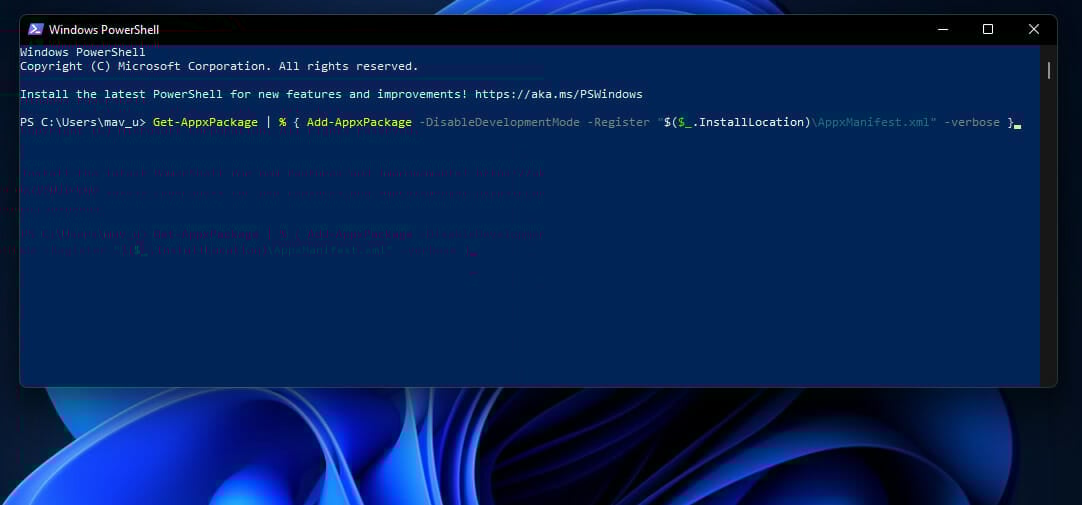Click the blinking cursor at command end

1018,126
